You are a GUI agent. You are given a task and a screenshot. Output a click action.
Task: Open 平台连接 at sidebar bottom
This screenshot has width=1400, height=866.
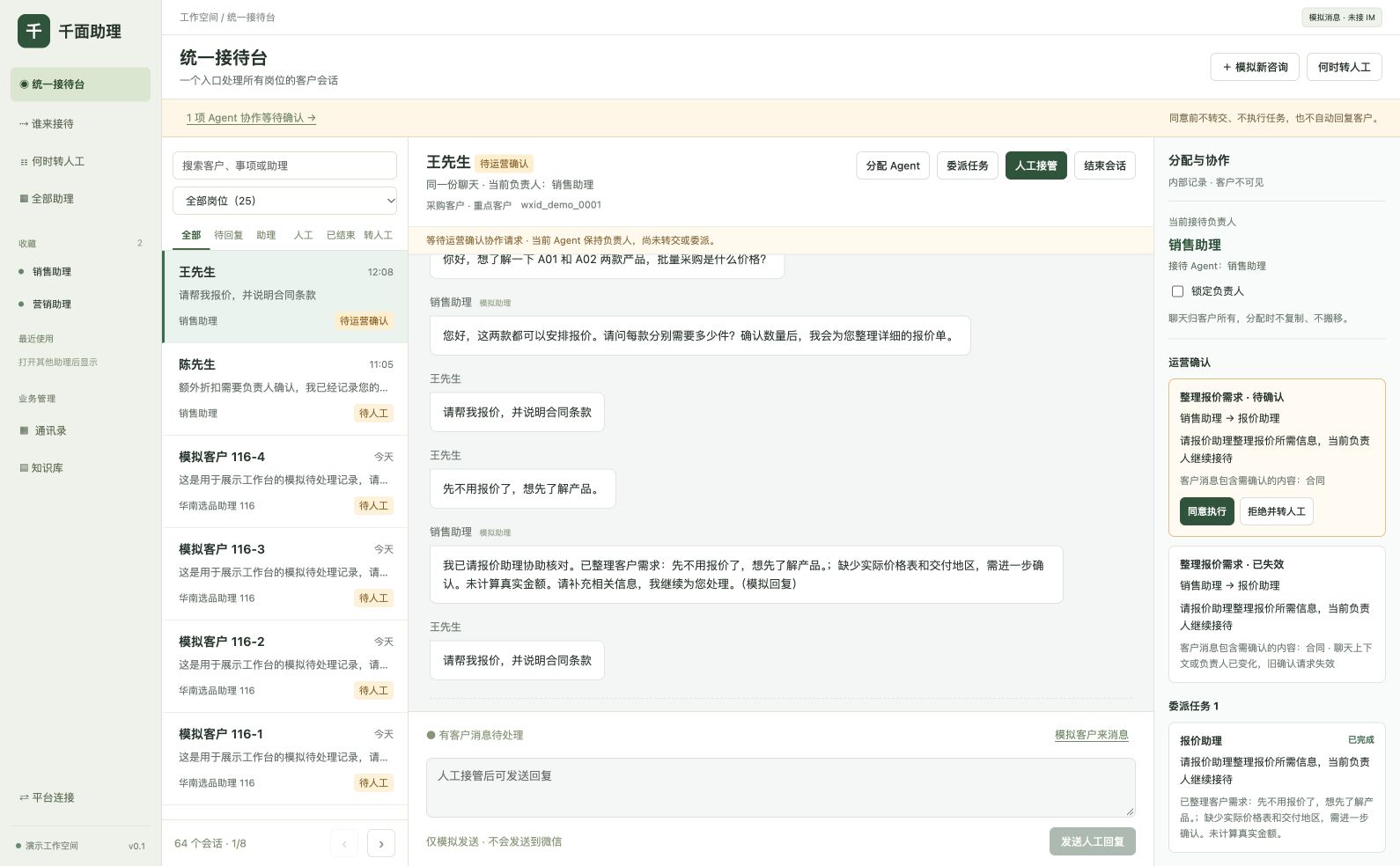pos(81,797)
